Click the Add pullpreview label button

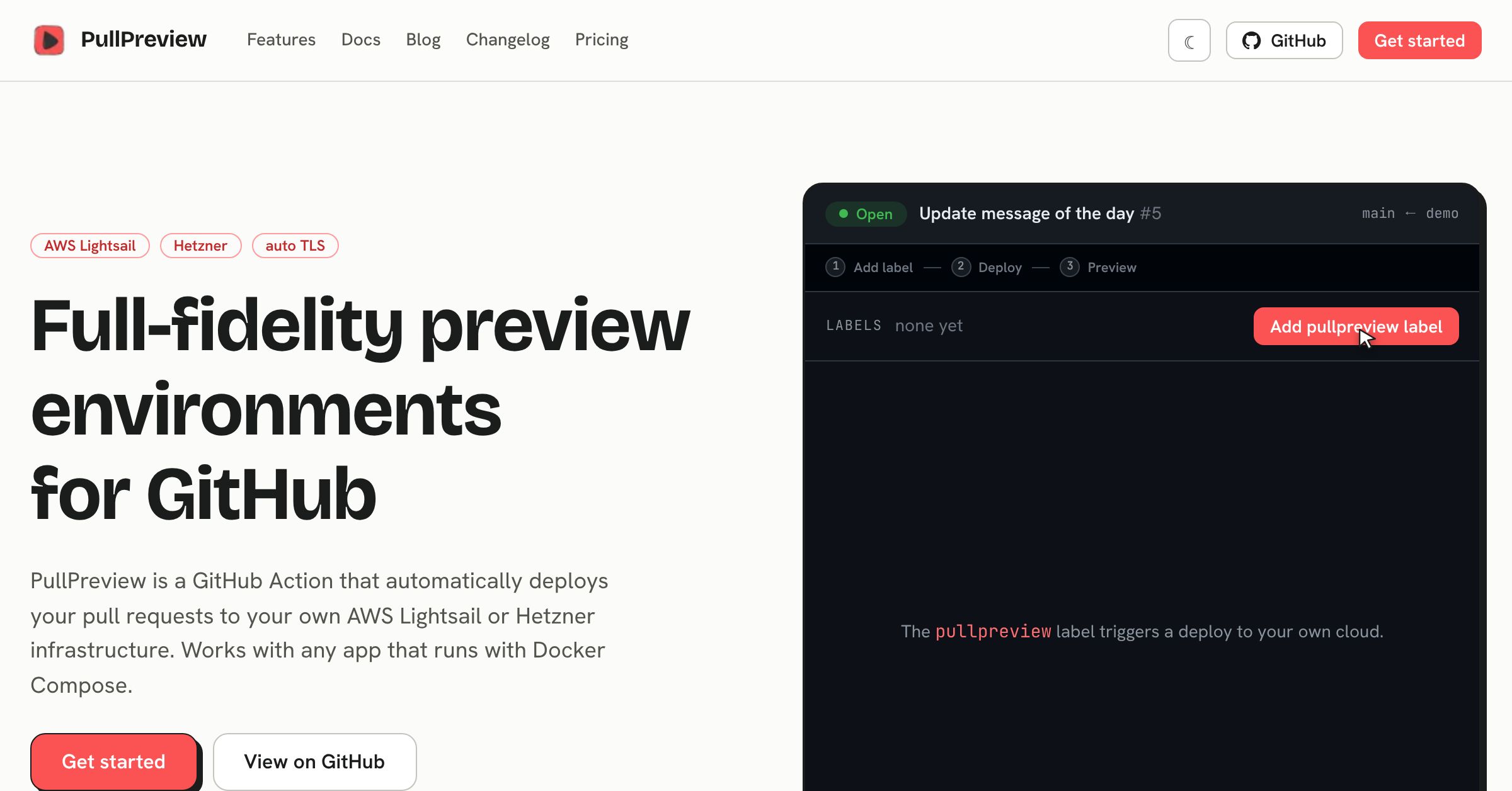(1356, 326)
